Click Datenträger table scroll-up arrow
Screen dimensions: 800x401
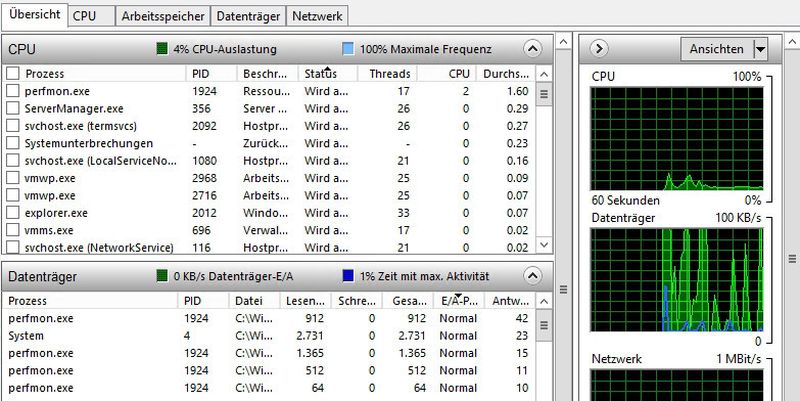(x=544, y=302)
